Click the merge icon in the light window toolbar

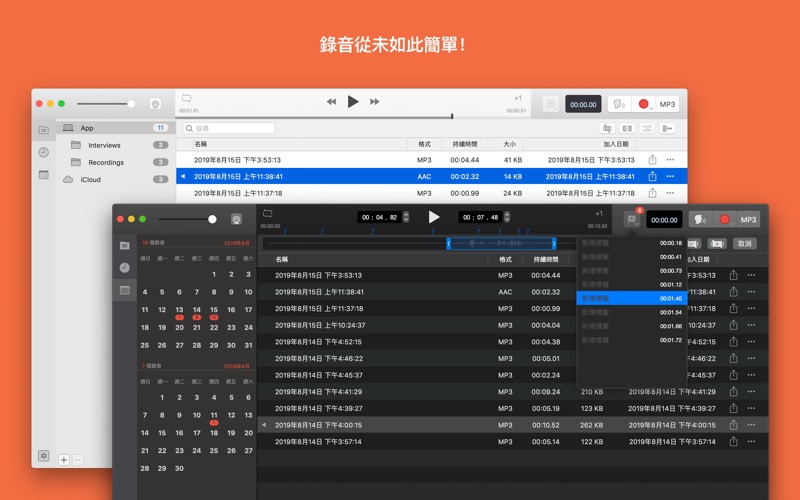click(x=647, y=128)
